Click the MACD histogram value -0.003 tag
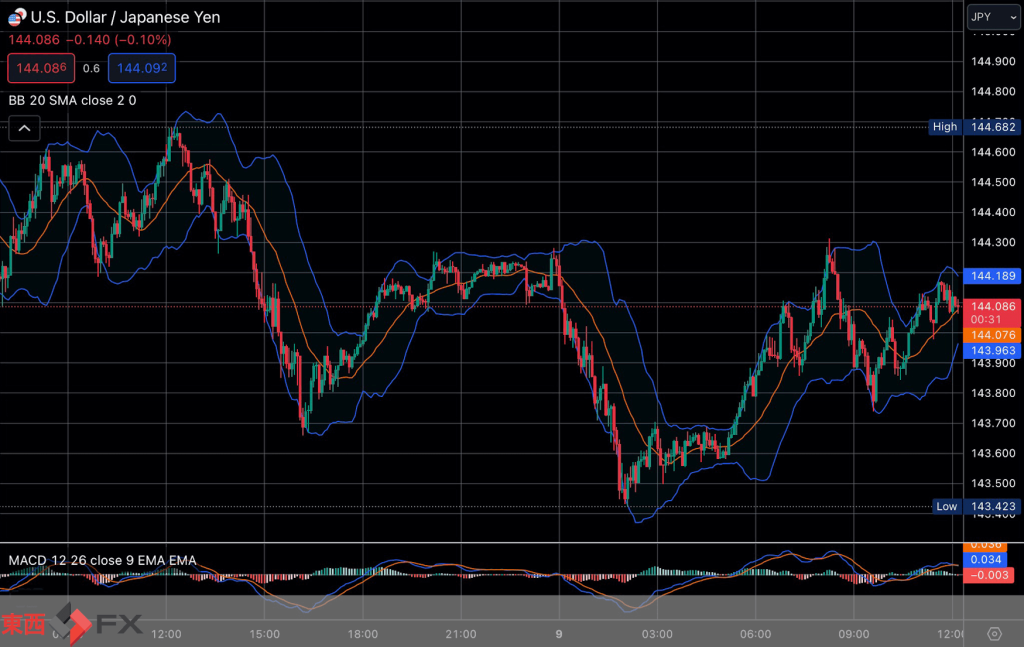The width and height of the screenshot is (1024, 647). click(989, 575)
